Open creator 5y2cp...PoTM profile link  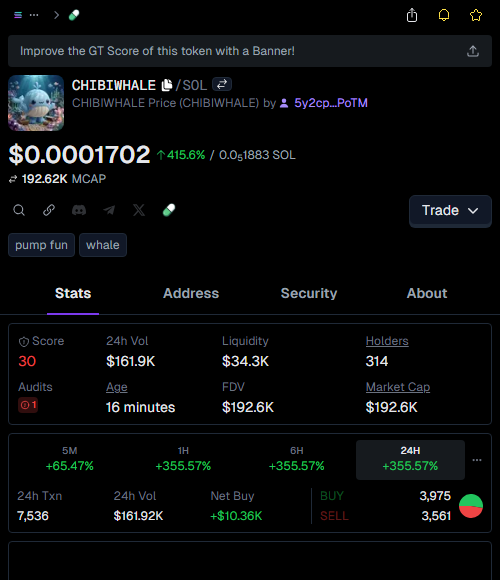point(331,103)
